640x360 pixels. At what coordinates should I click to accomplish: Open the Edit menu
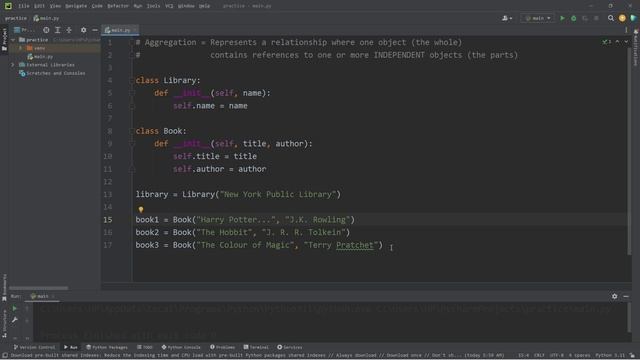click(x=39, y=6)
